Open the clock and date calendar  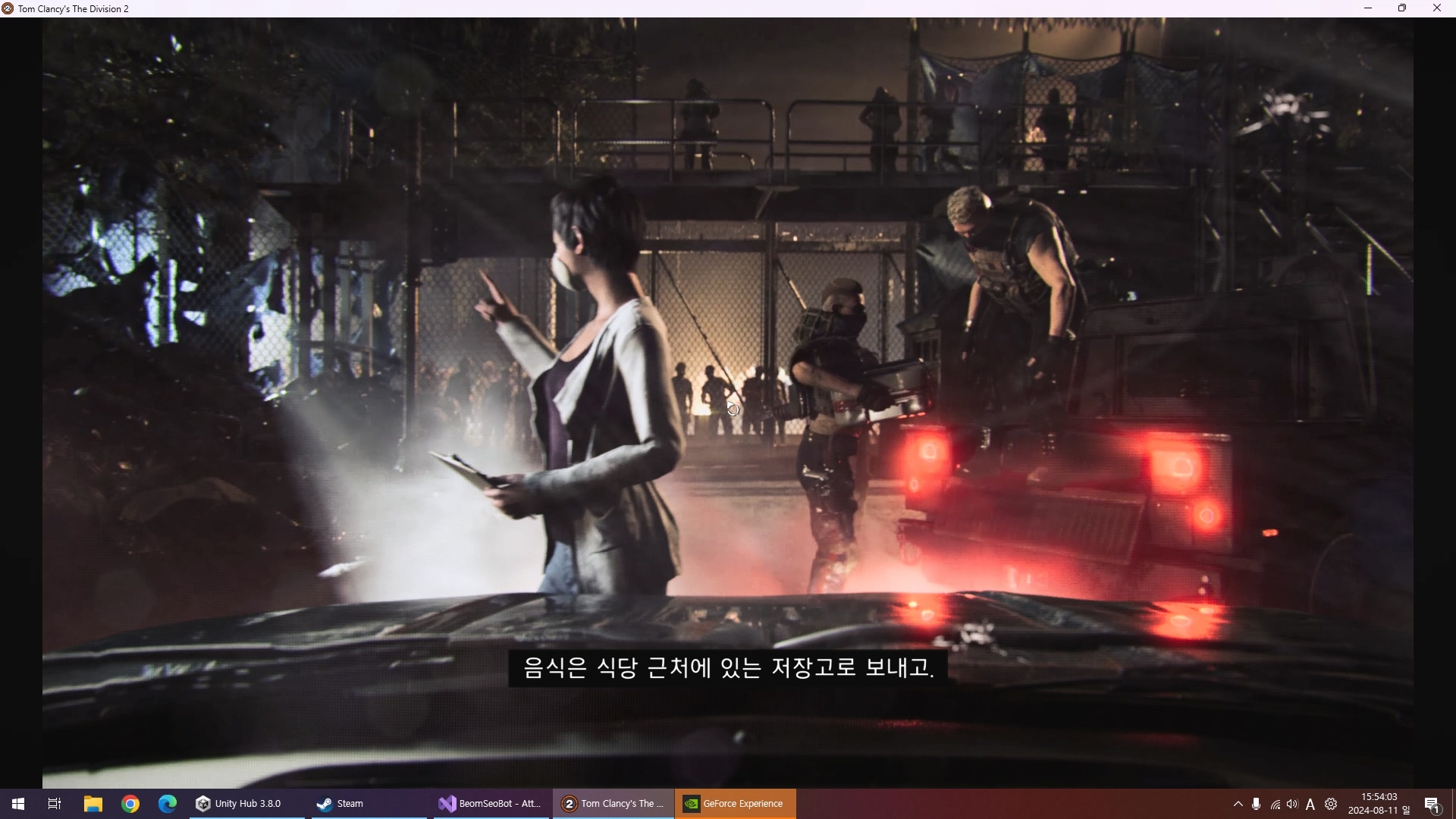click(x=1379, y=804)
